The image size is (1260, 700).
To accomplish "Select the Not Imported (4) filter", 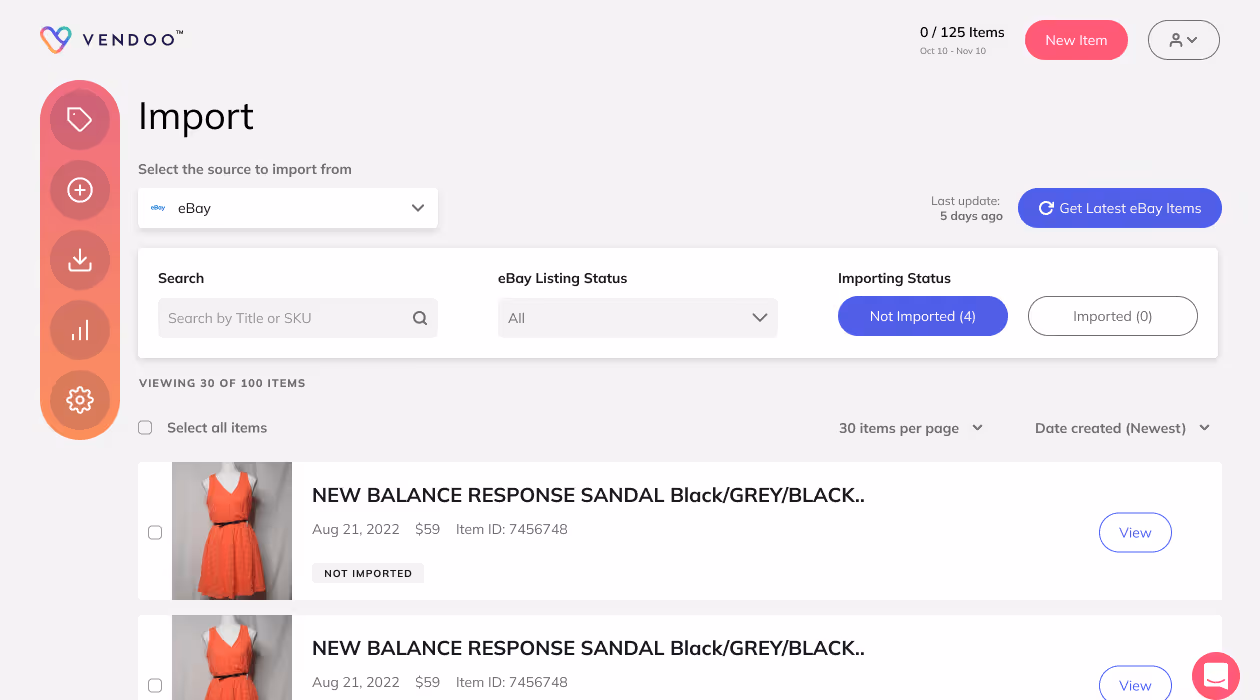I will [923, 316].
